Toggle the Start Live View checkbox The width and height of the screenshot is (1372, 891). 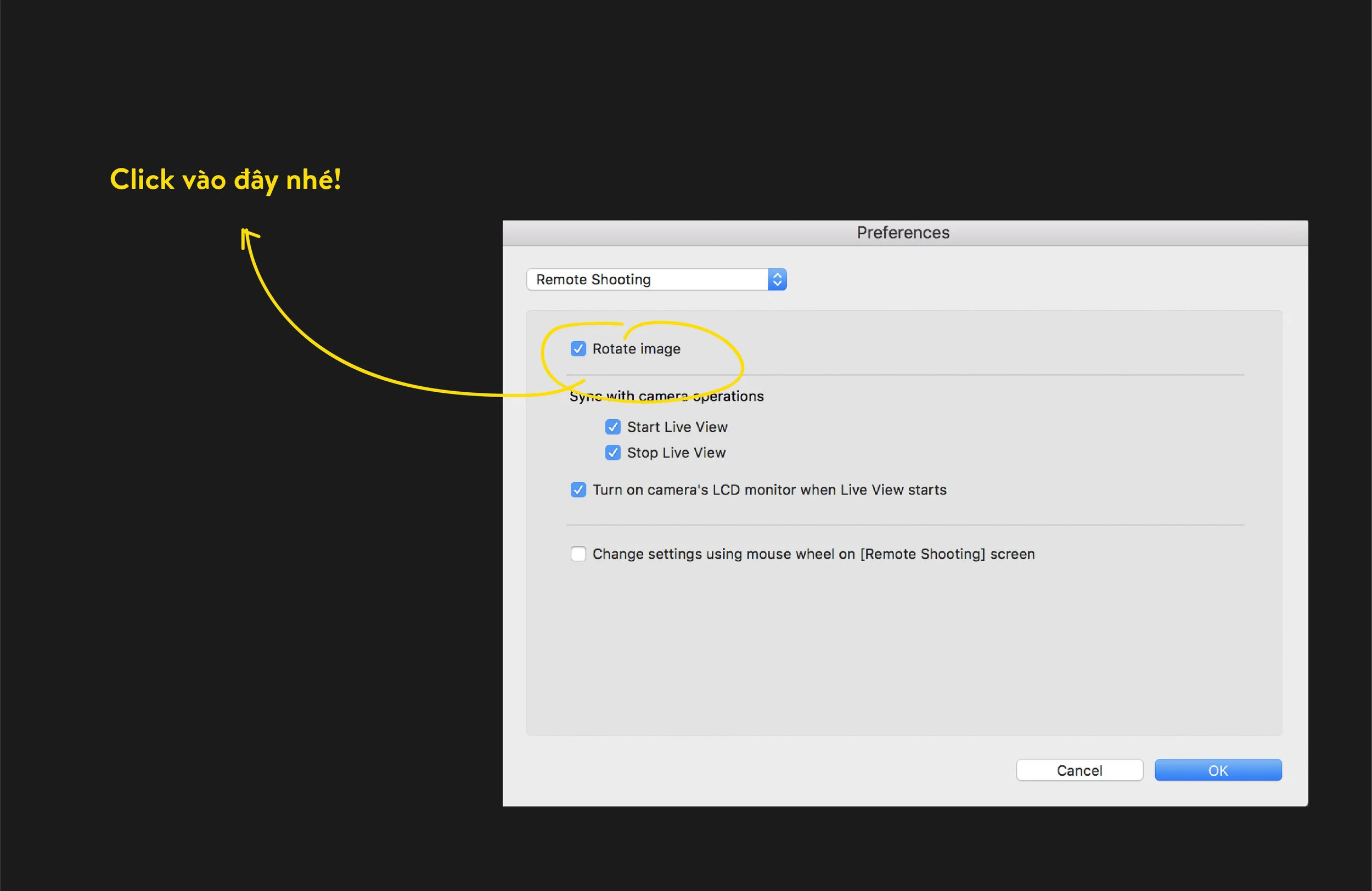coord(613,427)
